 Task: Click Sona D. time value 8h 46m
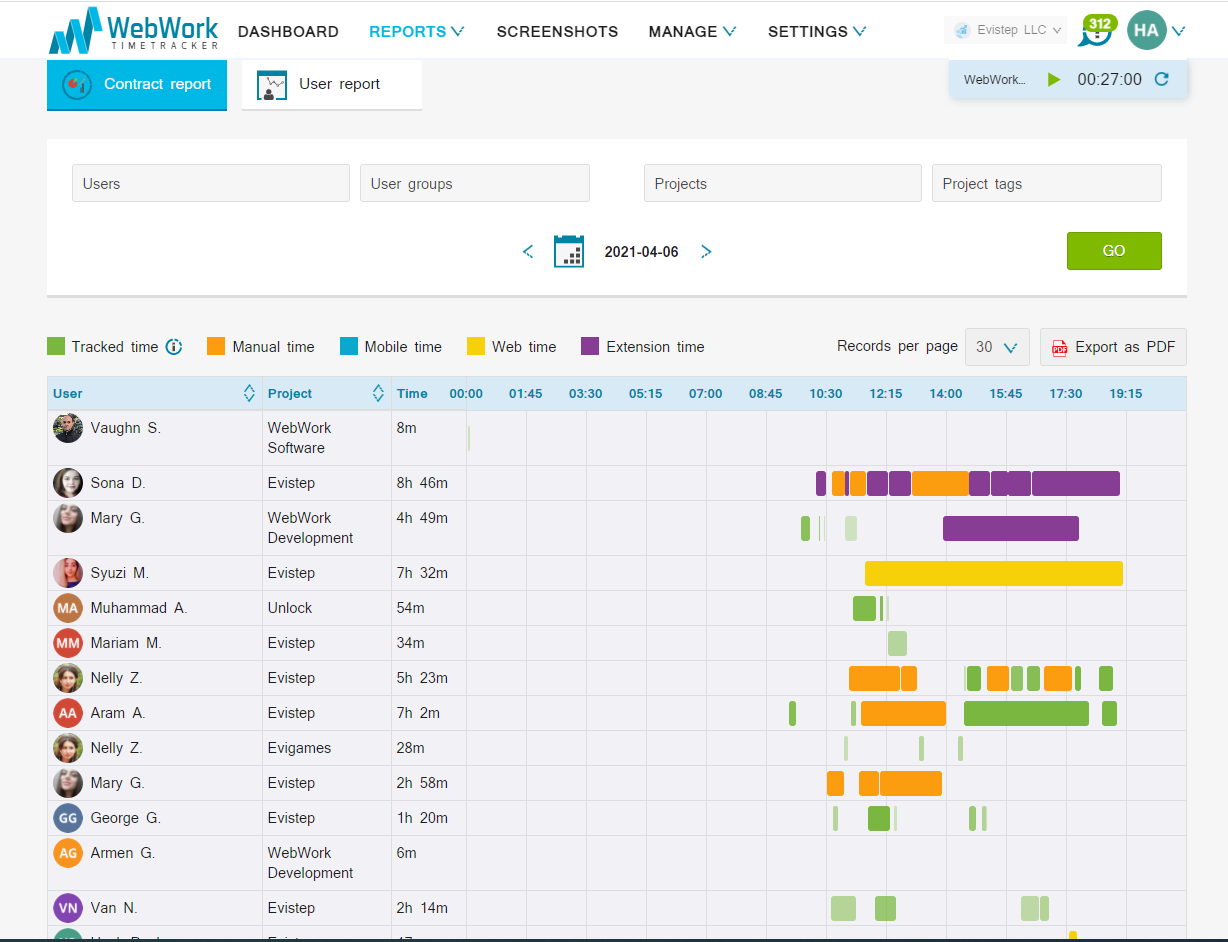click(422, 483)
